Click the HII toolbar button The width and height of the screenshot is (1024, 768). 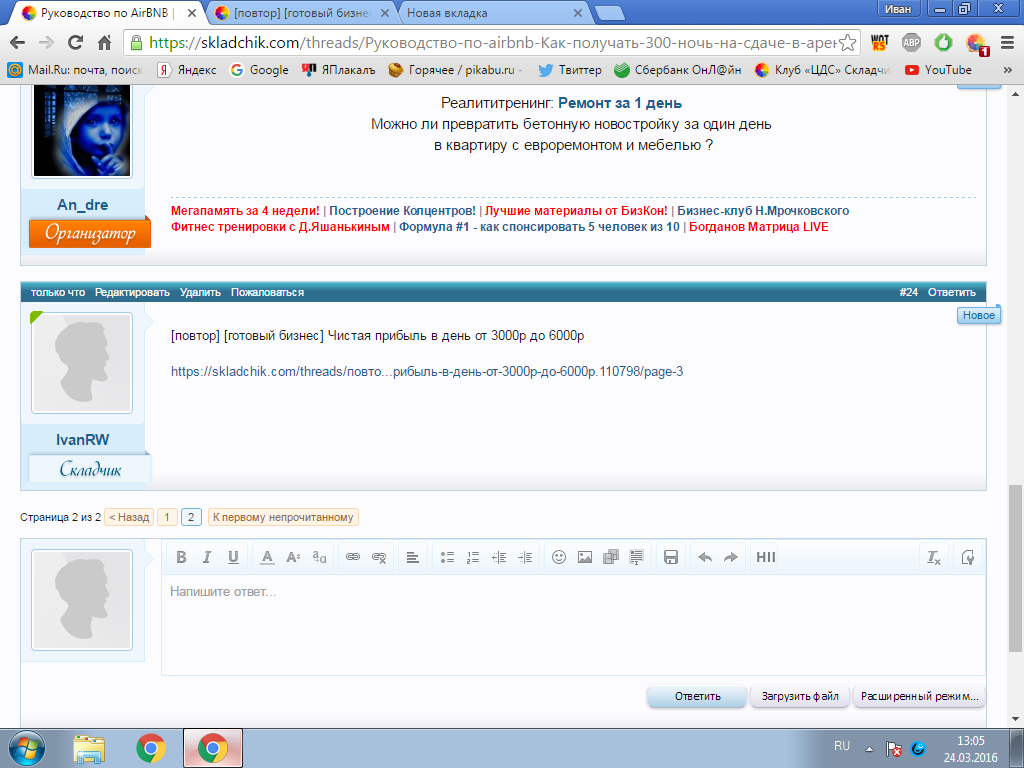[x=765, y=557]
